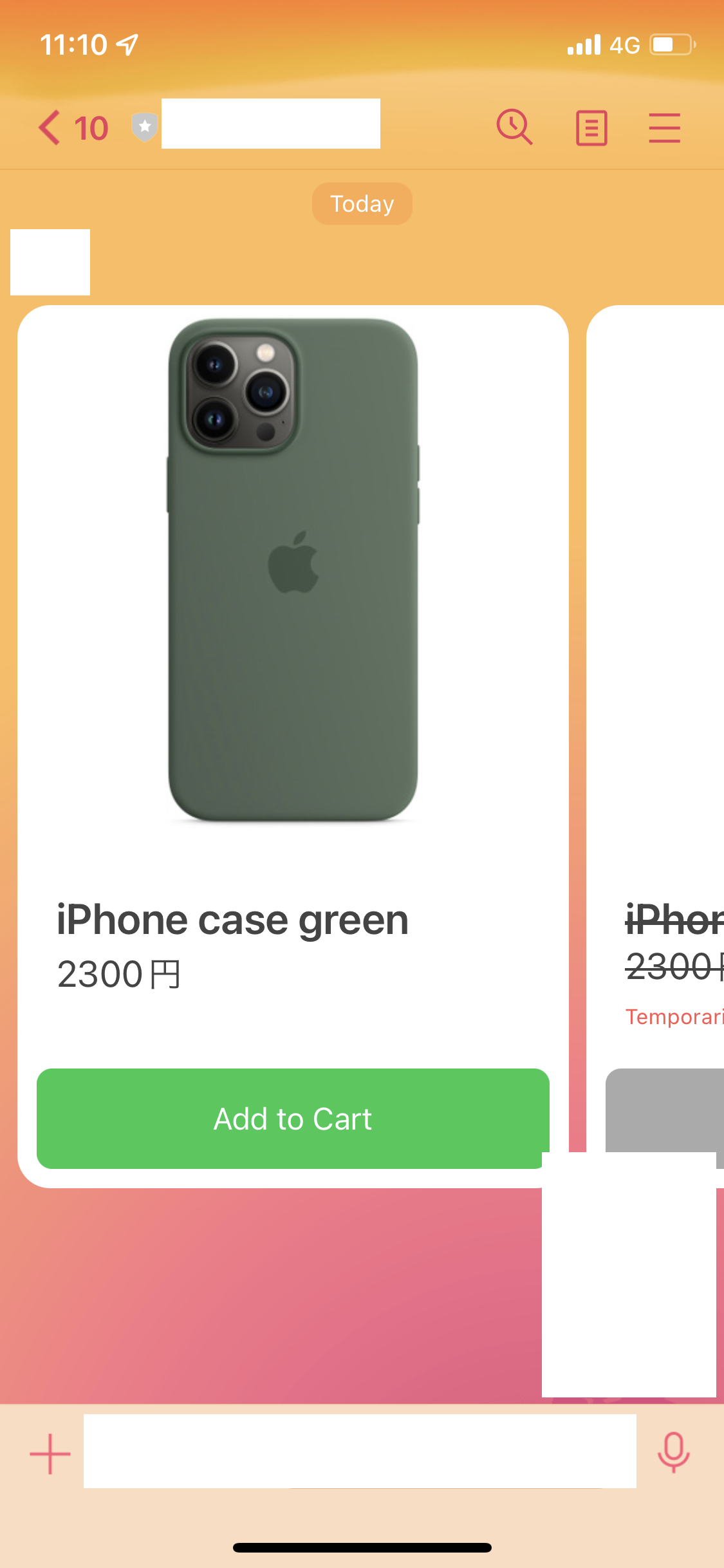Open the hamburger chat menu
724x1568 pixels.
pos(664,128)
